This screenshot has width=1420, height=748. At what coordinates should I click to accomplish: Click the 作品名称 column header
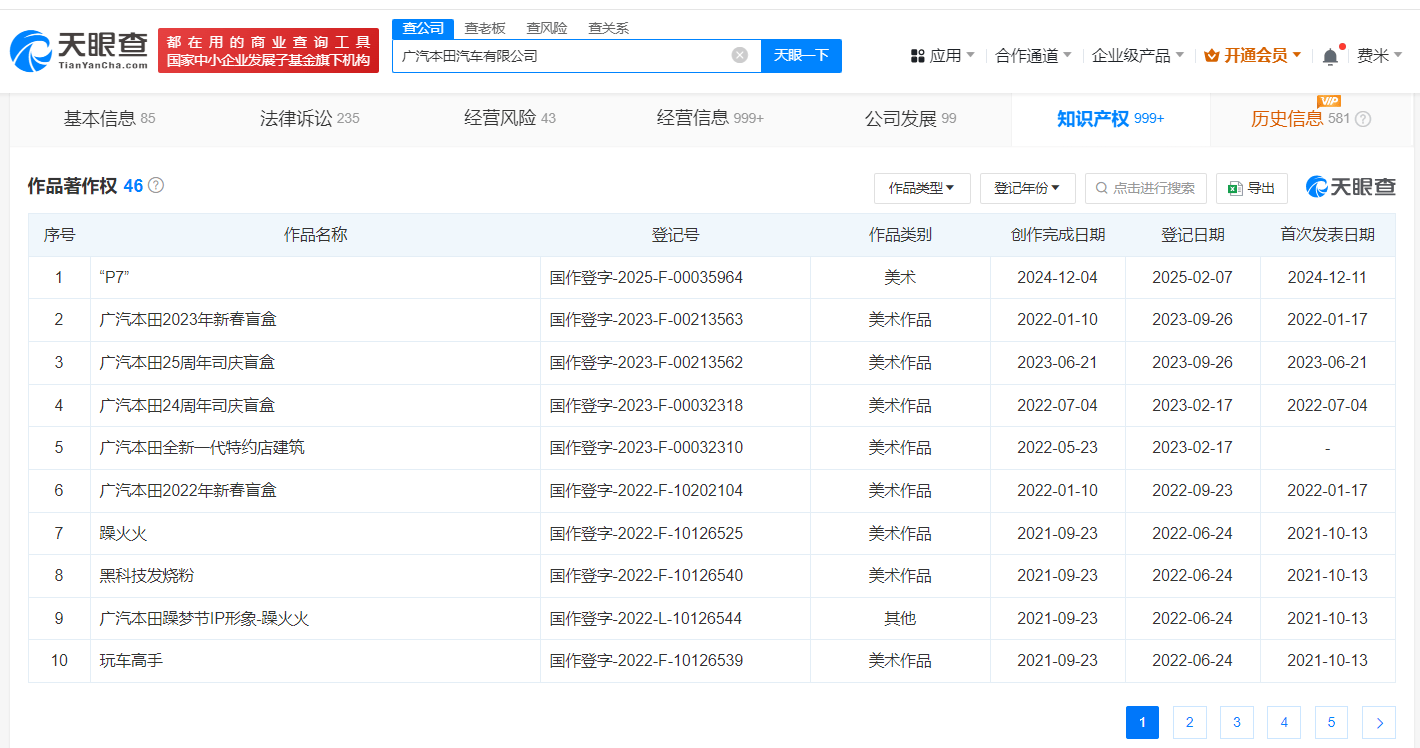click(315, 234)
